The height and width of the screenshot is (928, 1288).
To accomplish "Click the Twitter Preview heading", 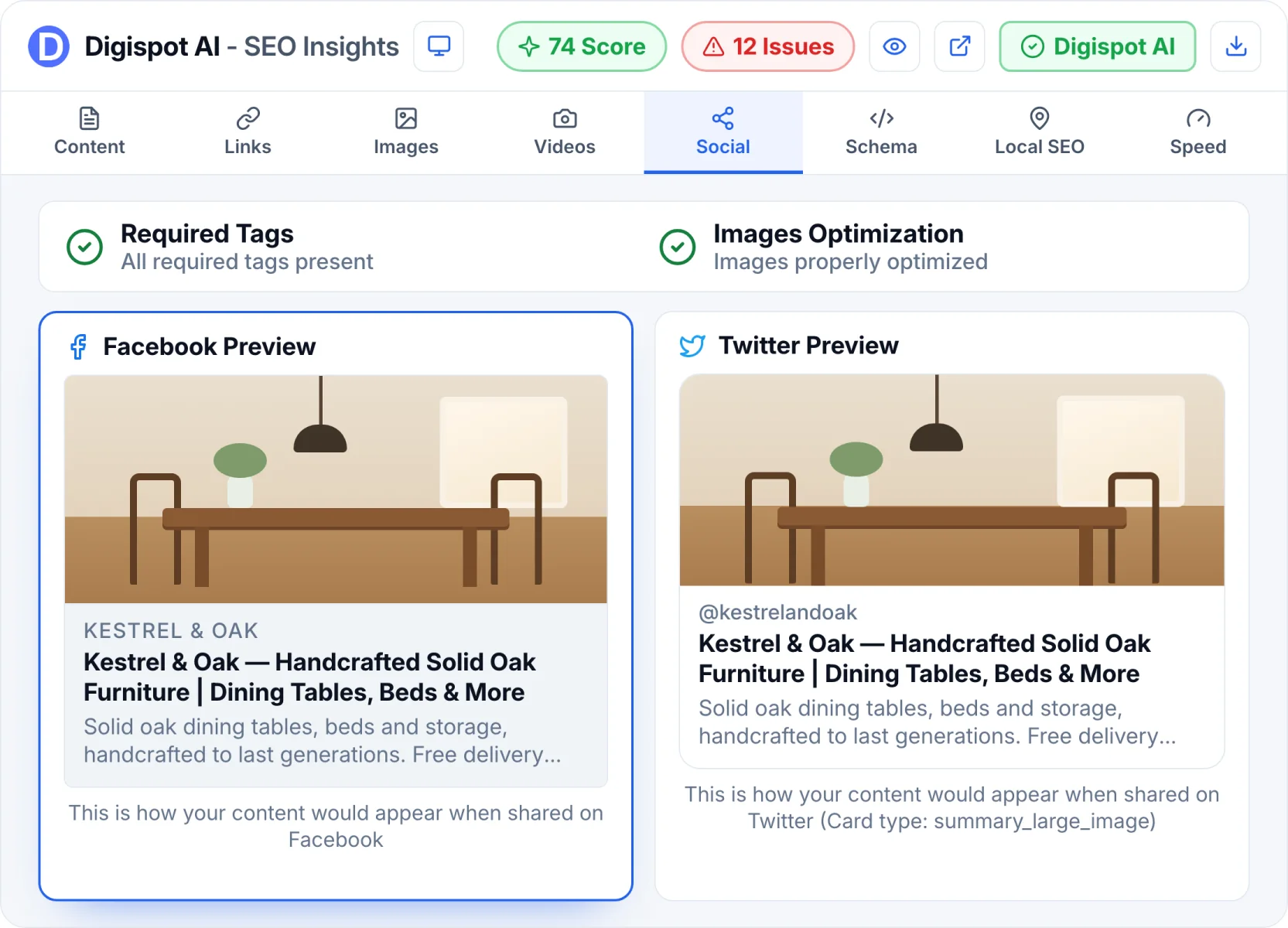I will pos(808,346).
